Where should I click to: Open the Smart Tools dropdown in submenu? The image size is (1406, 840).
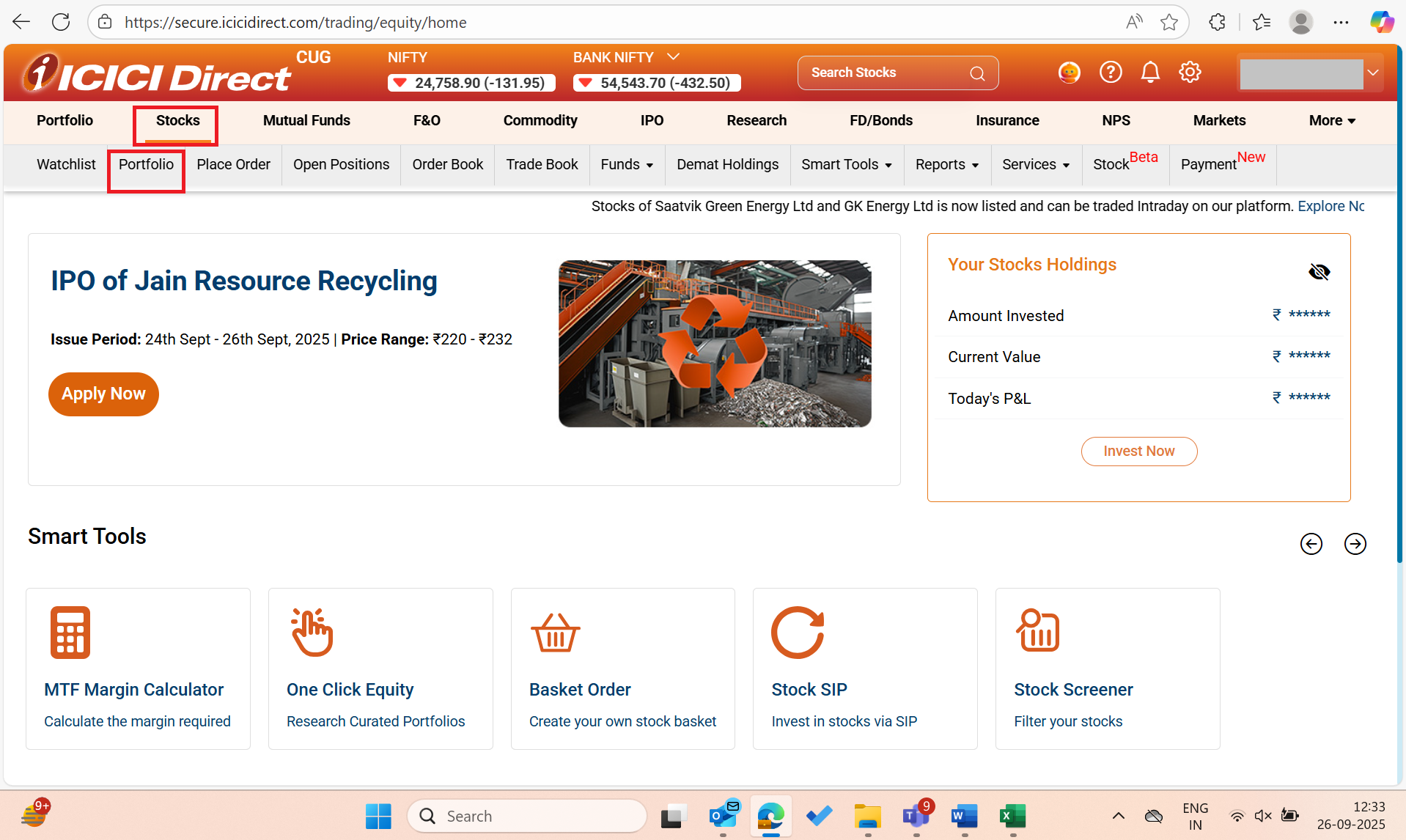click(847, 165)
